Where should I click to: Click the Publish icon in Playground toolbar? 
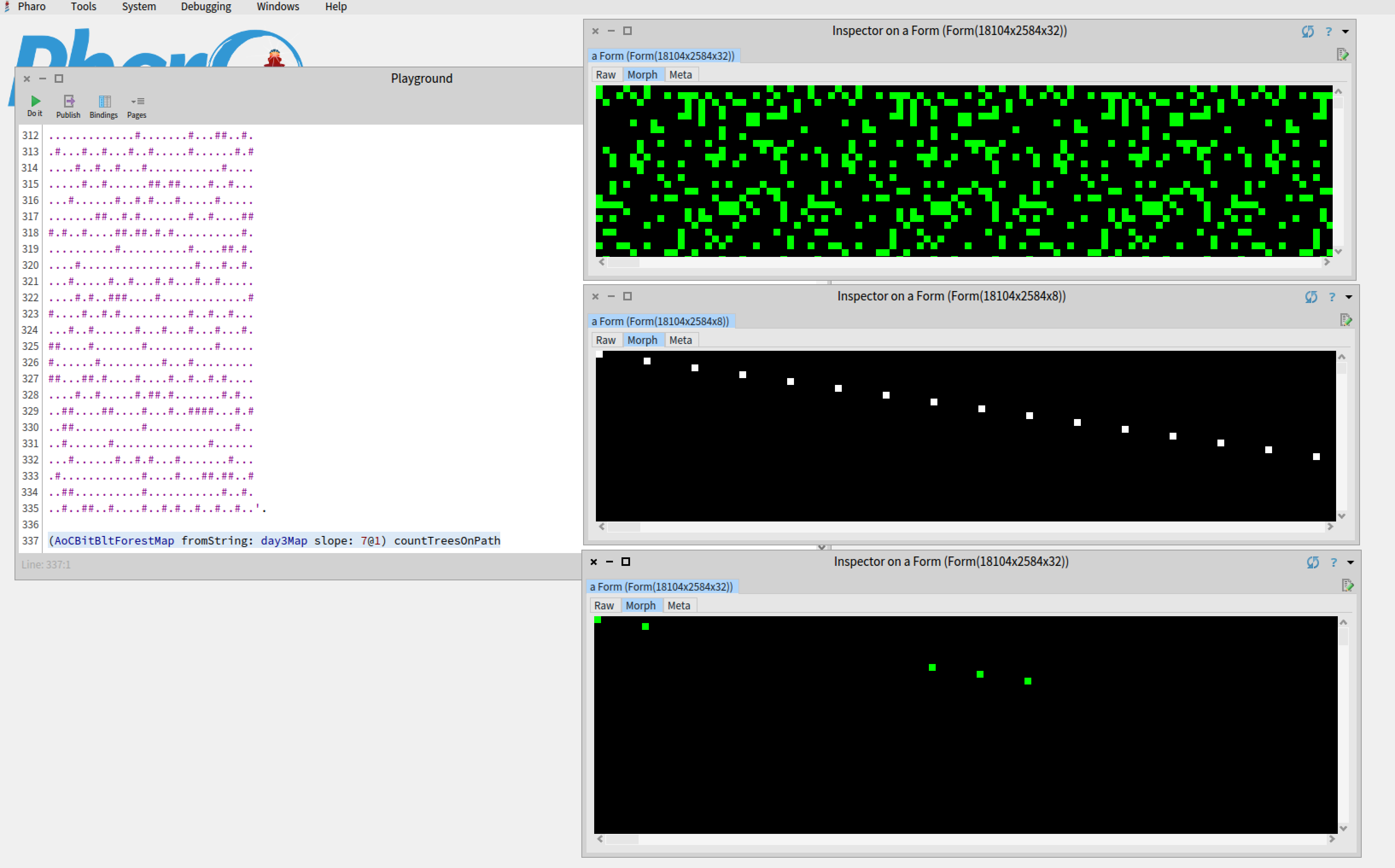point(69,102)
